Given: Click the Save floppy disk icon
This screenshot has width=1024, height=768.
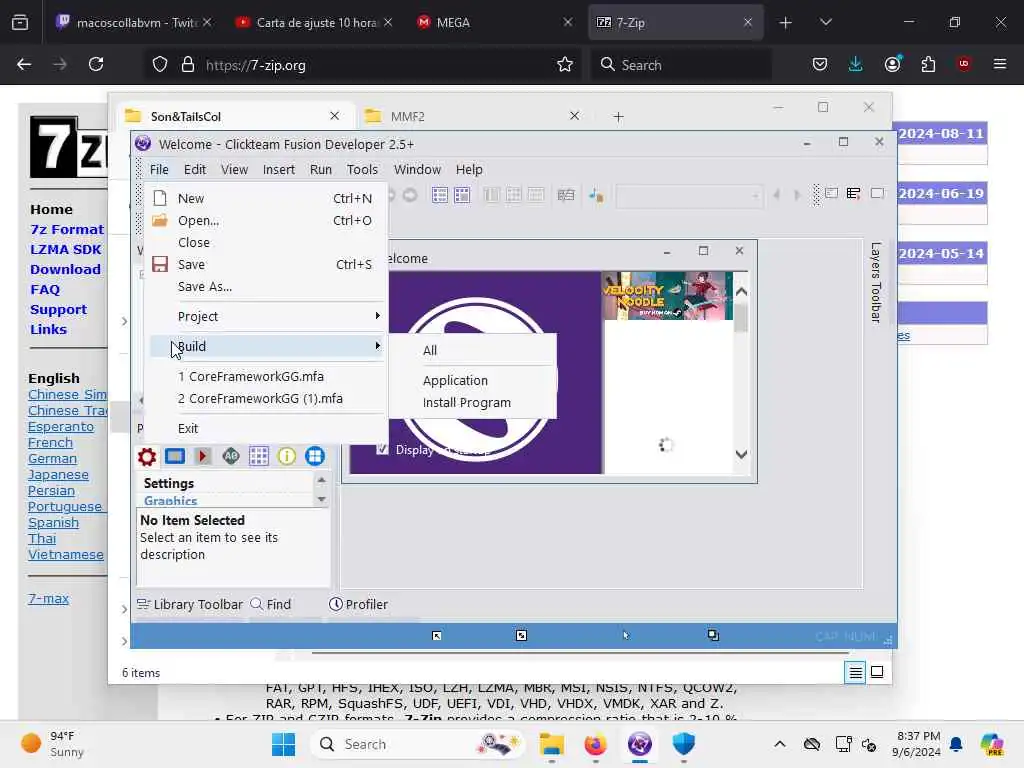Looking at the screenshot, I should click(160, 264).
